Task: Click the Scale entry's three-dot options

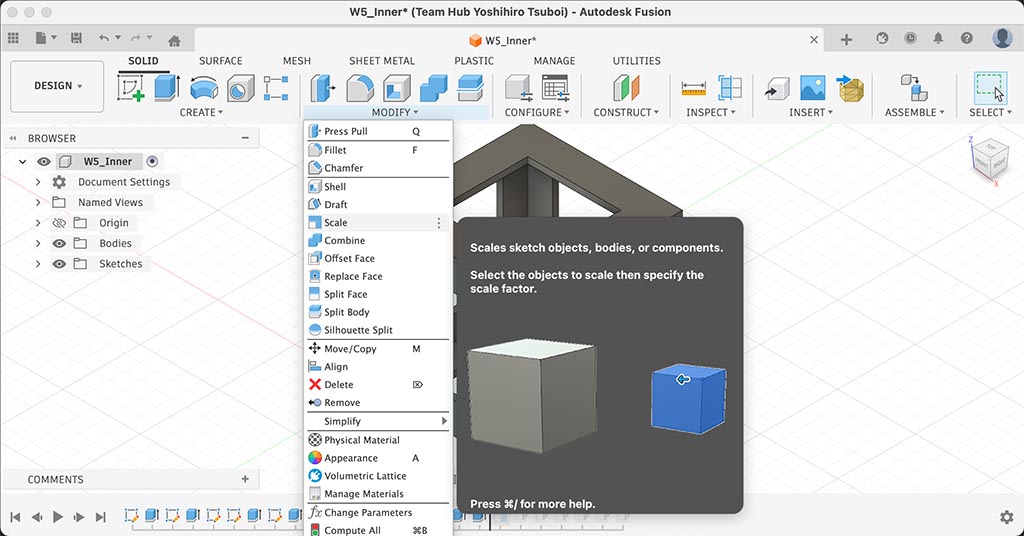Action: click(439, 223)
